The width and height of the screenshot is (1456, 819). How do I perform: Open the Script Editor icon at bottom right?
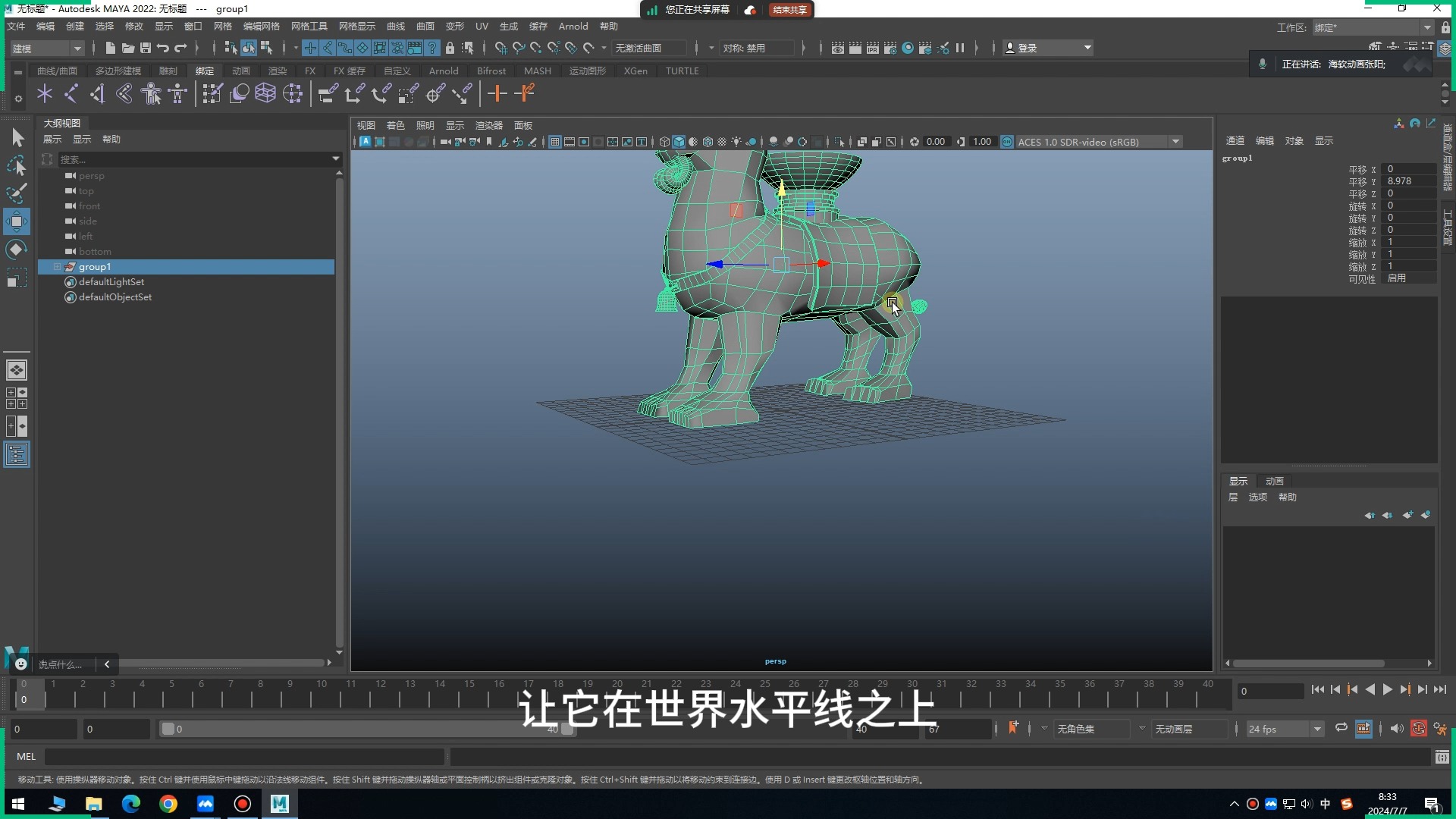coord(1442,757)
